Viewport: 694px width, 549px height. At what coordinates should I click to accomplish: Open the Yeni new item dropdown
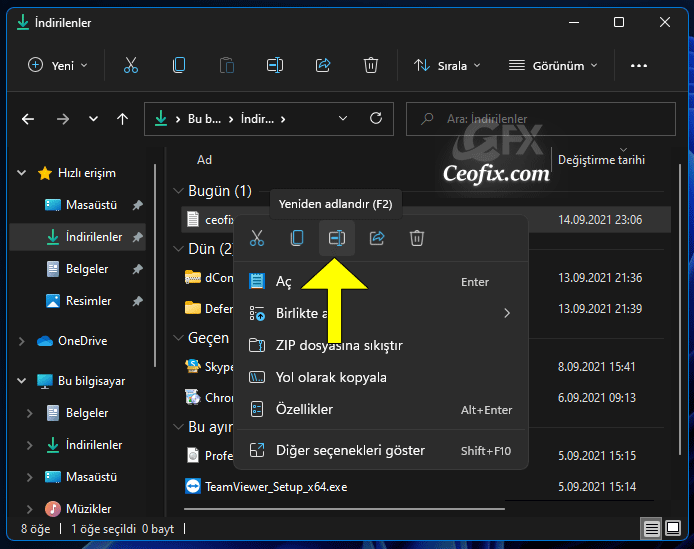[58, 66]
